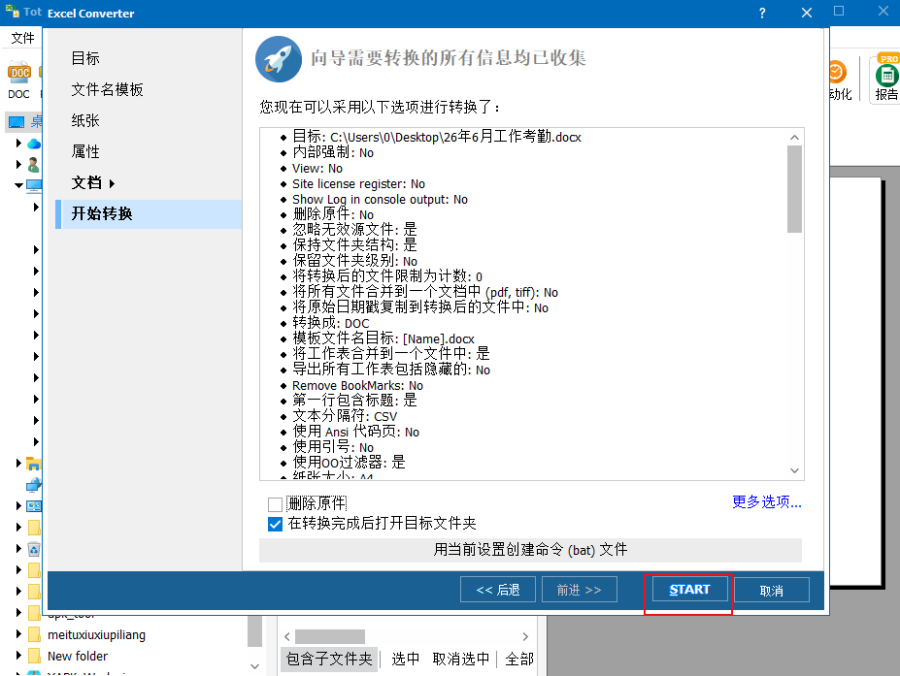This screenshot has width=900, height=676.
Task: Open the 报告 report icon in main window
Action: click(x=887, y=76)
